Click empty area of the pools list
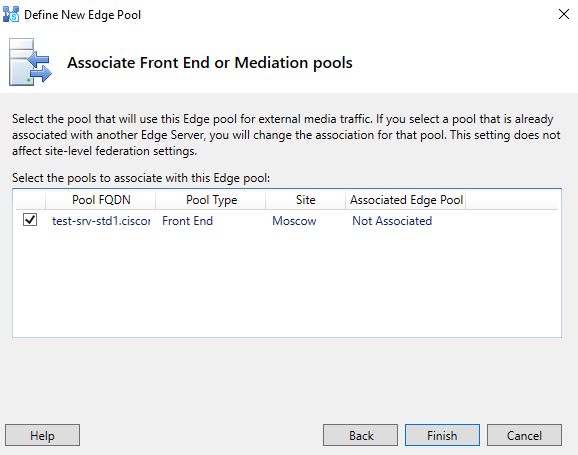Viewport: 578px width, 455px height. (287, 284)
